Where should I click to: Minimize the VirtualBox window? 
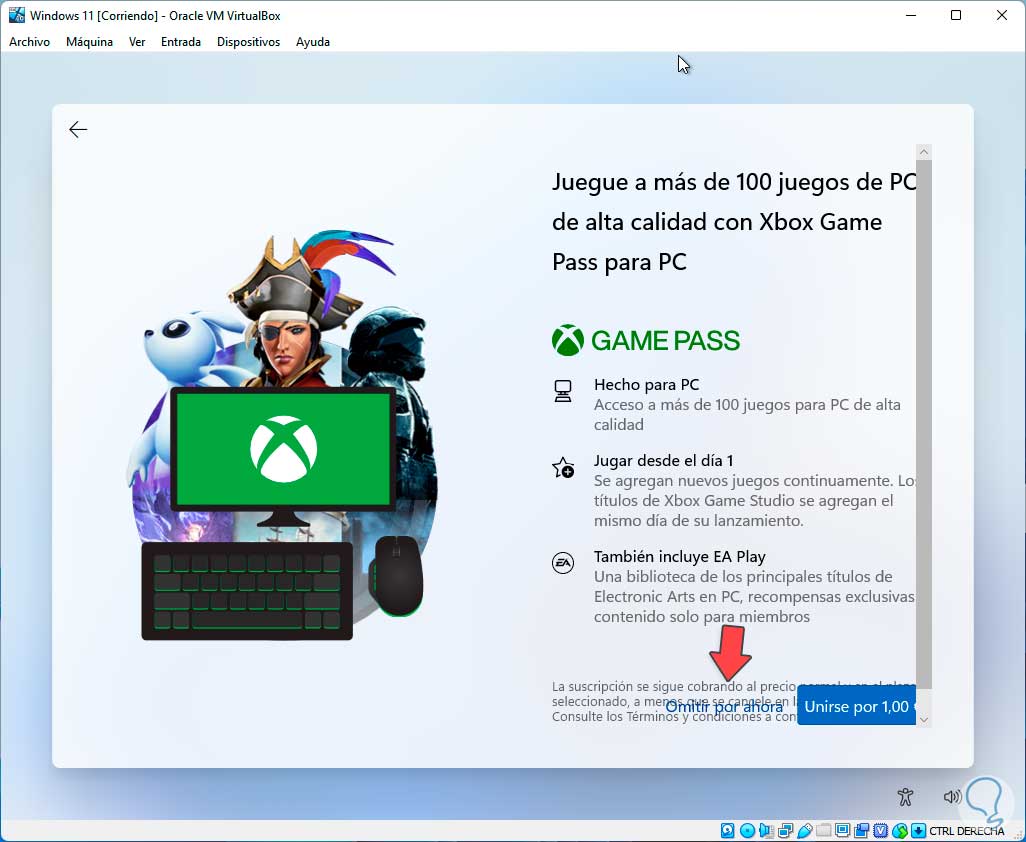click(910, 15)
